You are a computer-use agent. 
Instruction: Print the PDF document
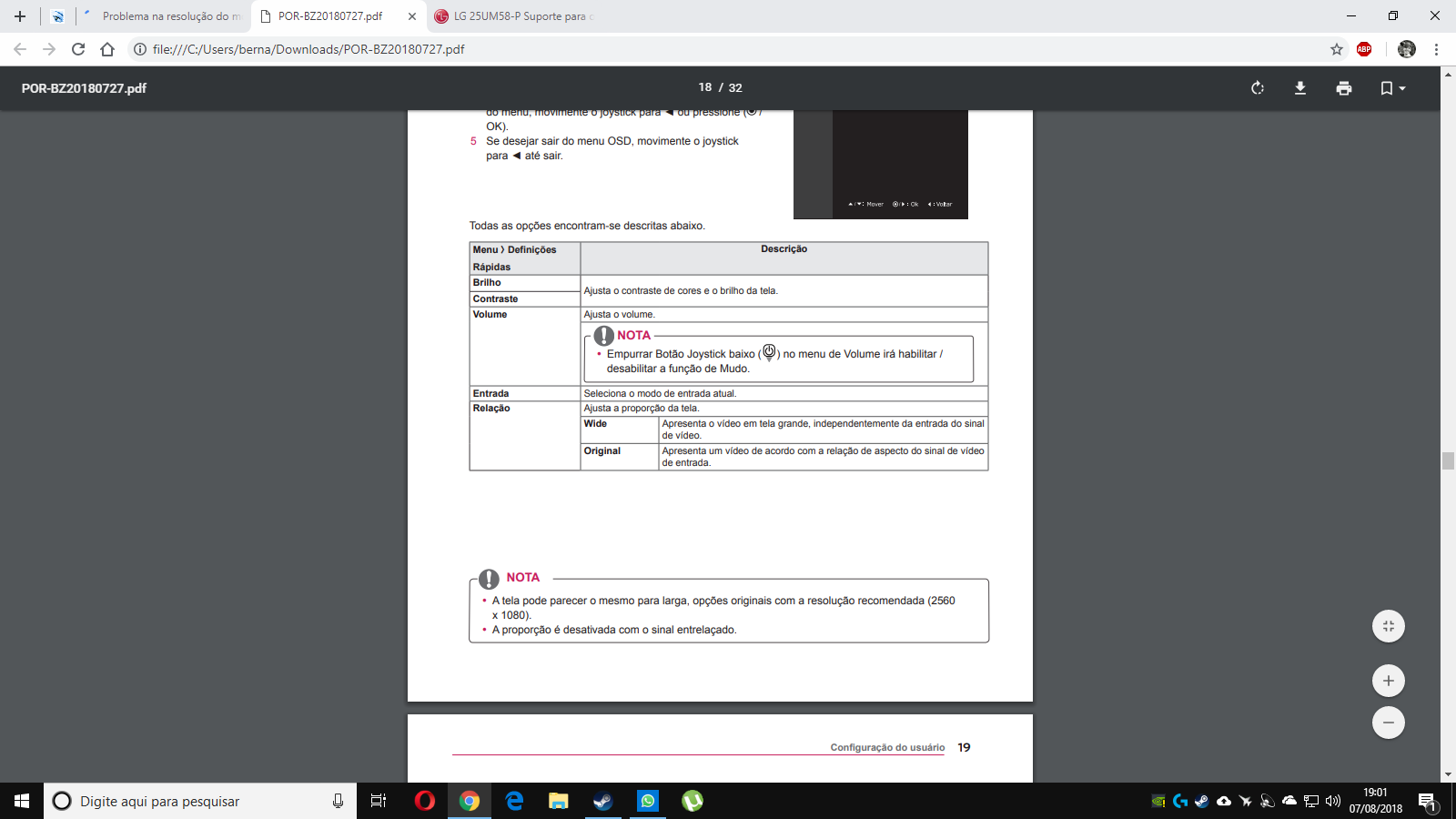[x=1344, y=88]
